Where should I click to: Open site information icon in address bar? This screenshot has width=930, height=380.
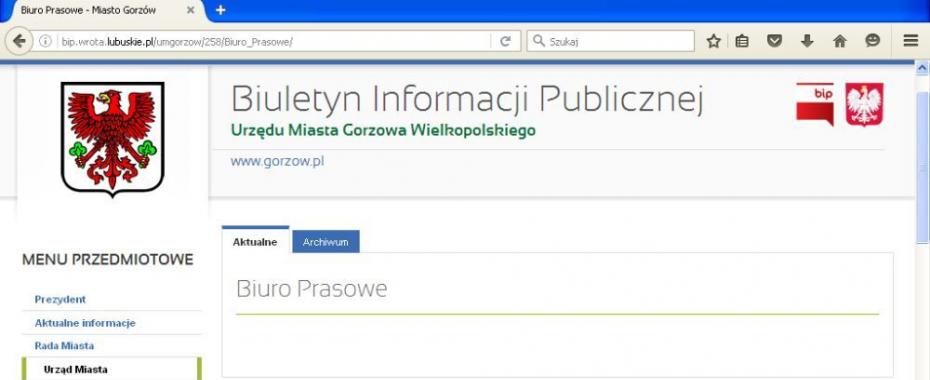pos(45,41)
